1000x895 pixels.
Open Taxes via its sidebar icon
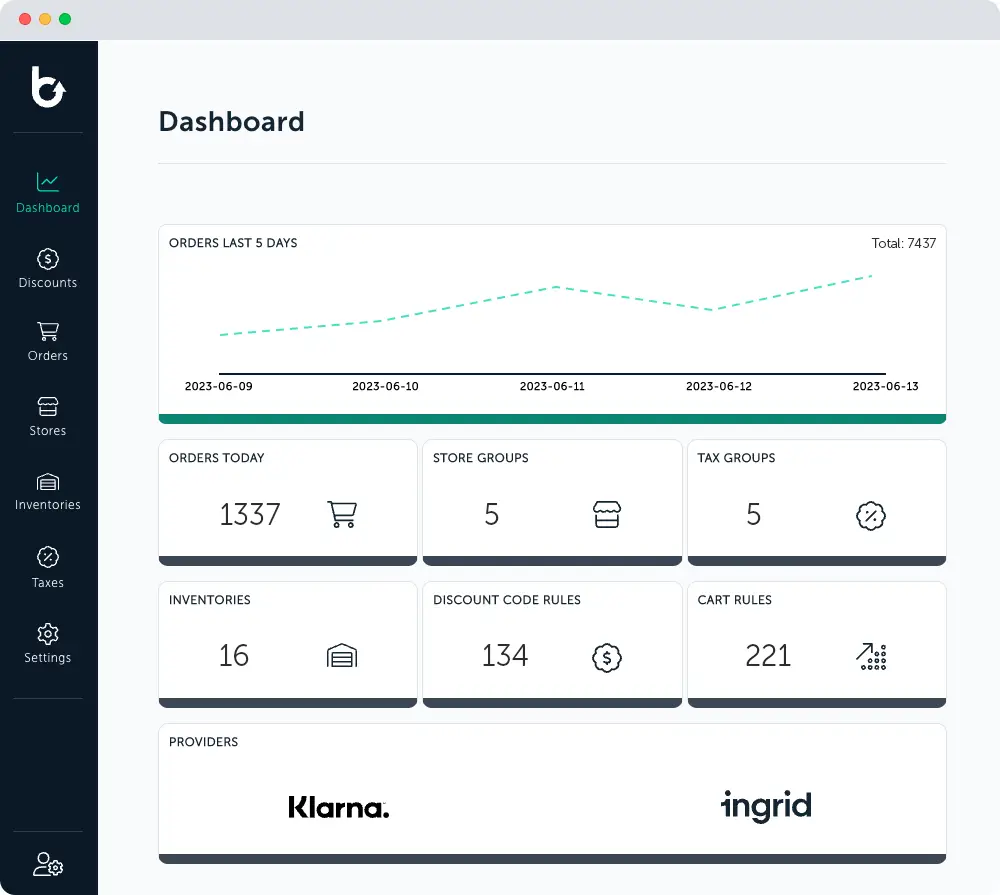tap(47, 556)
